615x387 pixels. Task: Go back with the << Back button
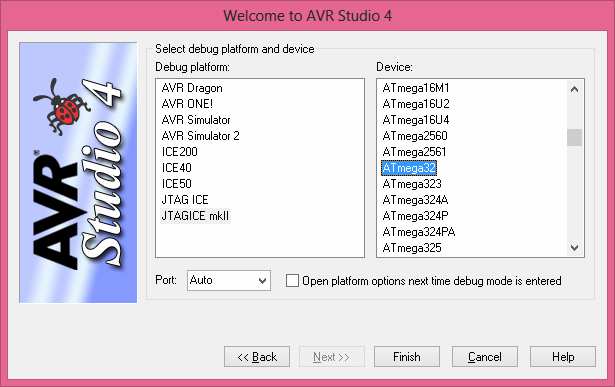[257, 357]
